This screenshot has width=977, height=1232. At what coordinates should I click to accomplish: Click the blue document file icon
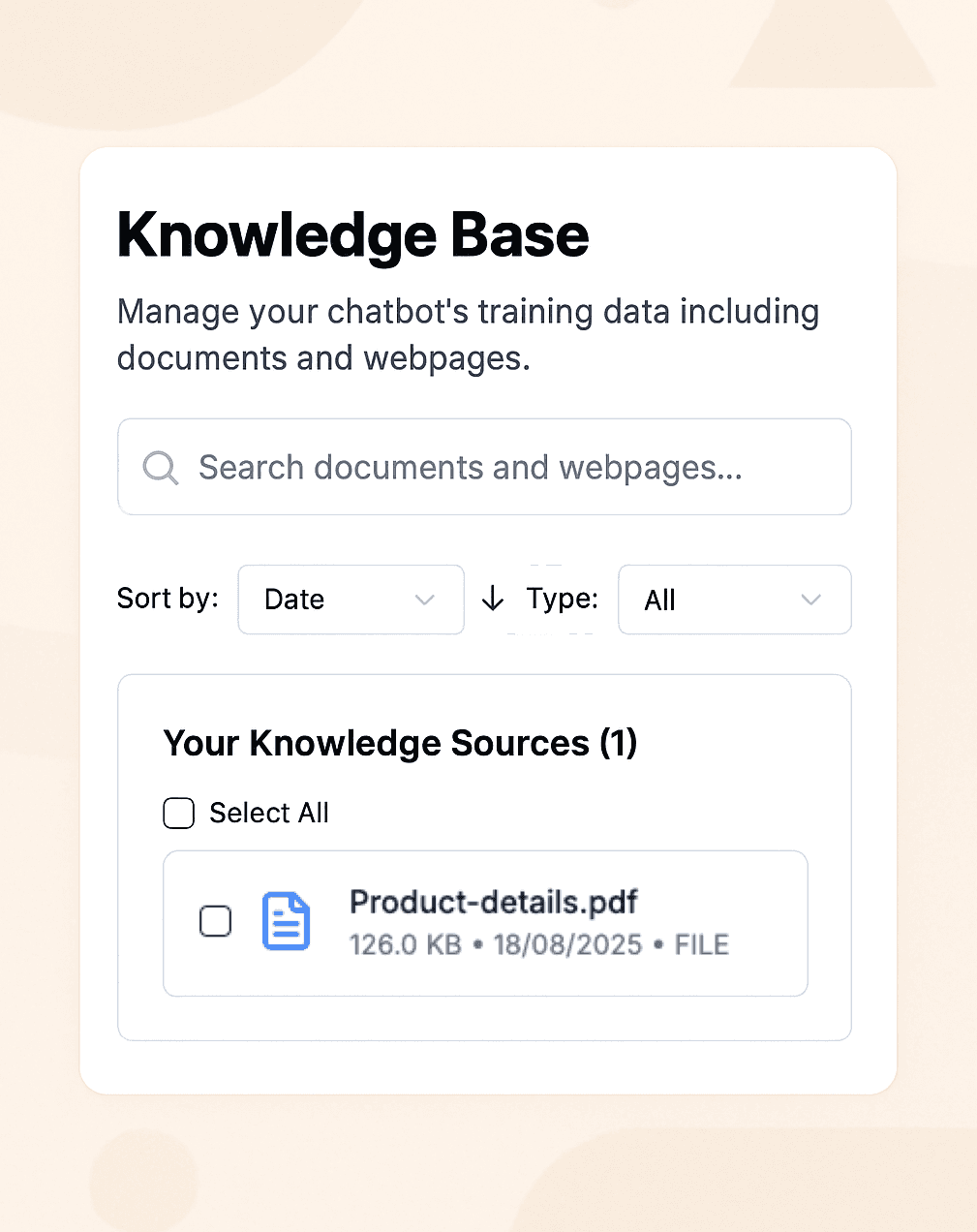pyautogui.click(x=287, y=921)
